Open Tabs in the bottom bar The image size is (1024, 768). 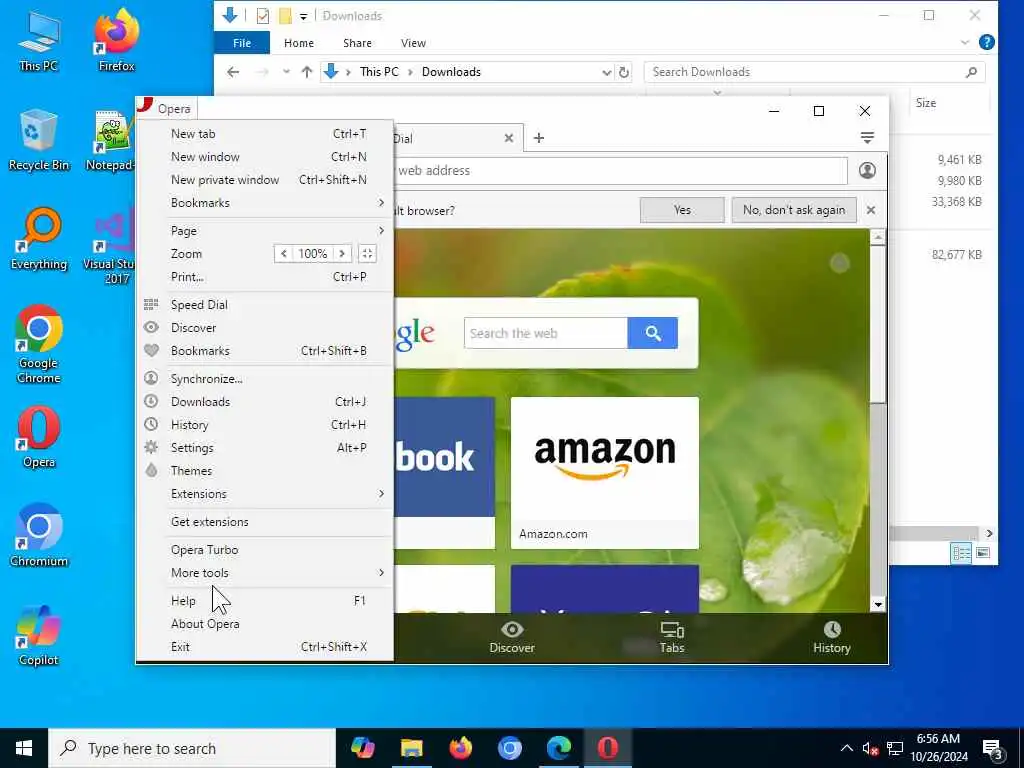pos(671,637)
